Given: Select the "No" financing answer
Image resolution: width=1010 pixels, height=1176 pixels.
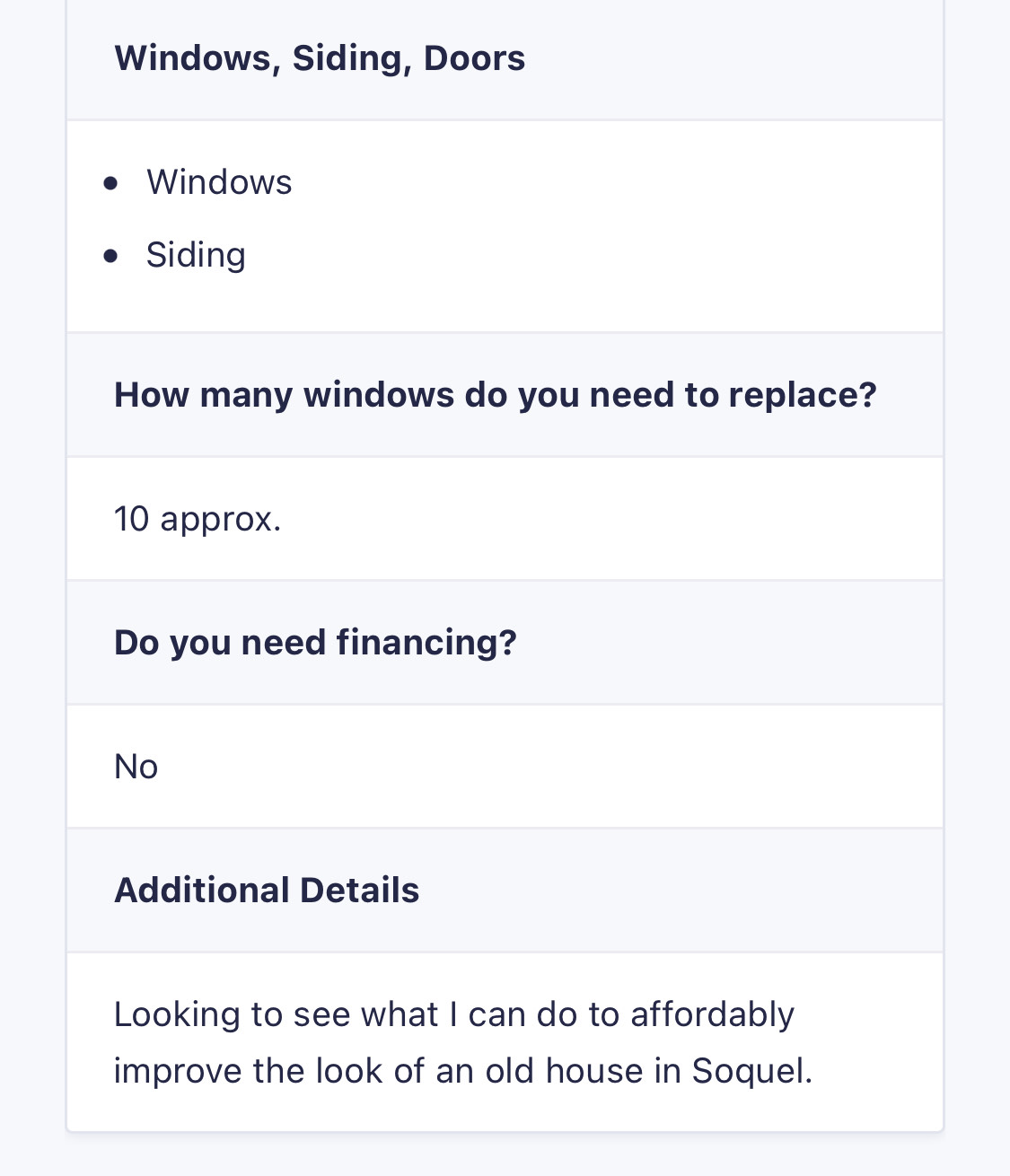Looking at the screenshot, I should click(x=136, y=767).
